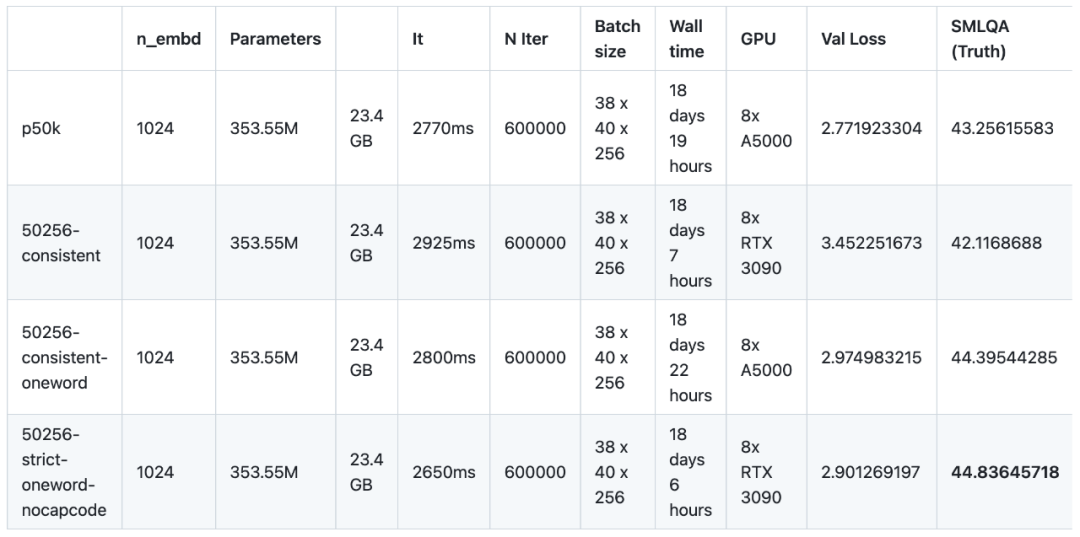Select the 2770ms iteration time cell
Image resolution: width=1080 pixels, height=537 pixels.
coord(443,128)
